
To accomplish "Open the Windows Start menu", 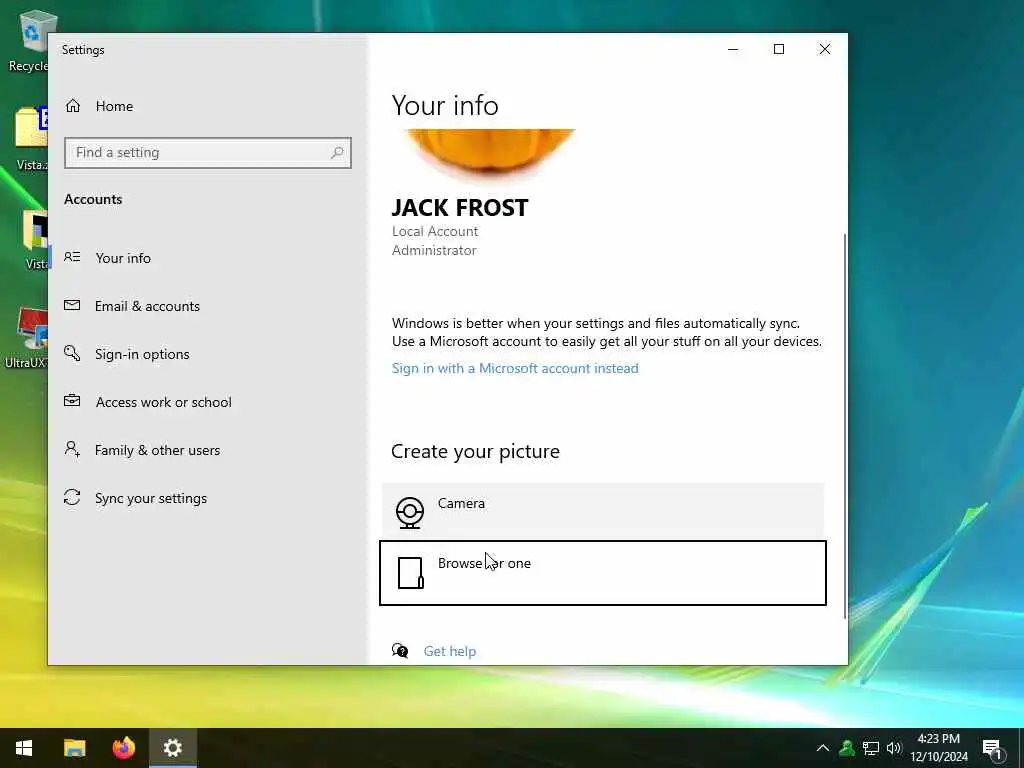I will (24, 748).
